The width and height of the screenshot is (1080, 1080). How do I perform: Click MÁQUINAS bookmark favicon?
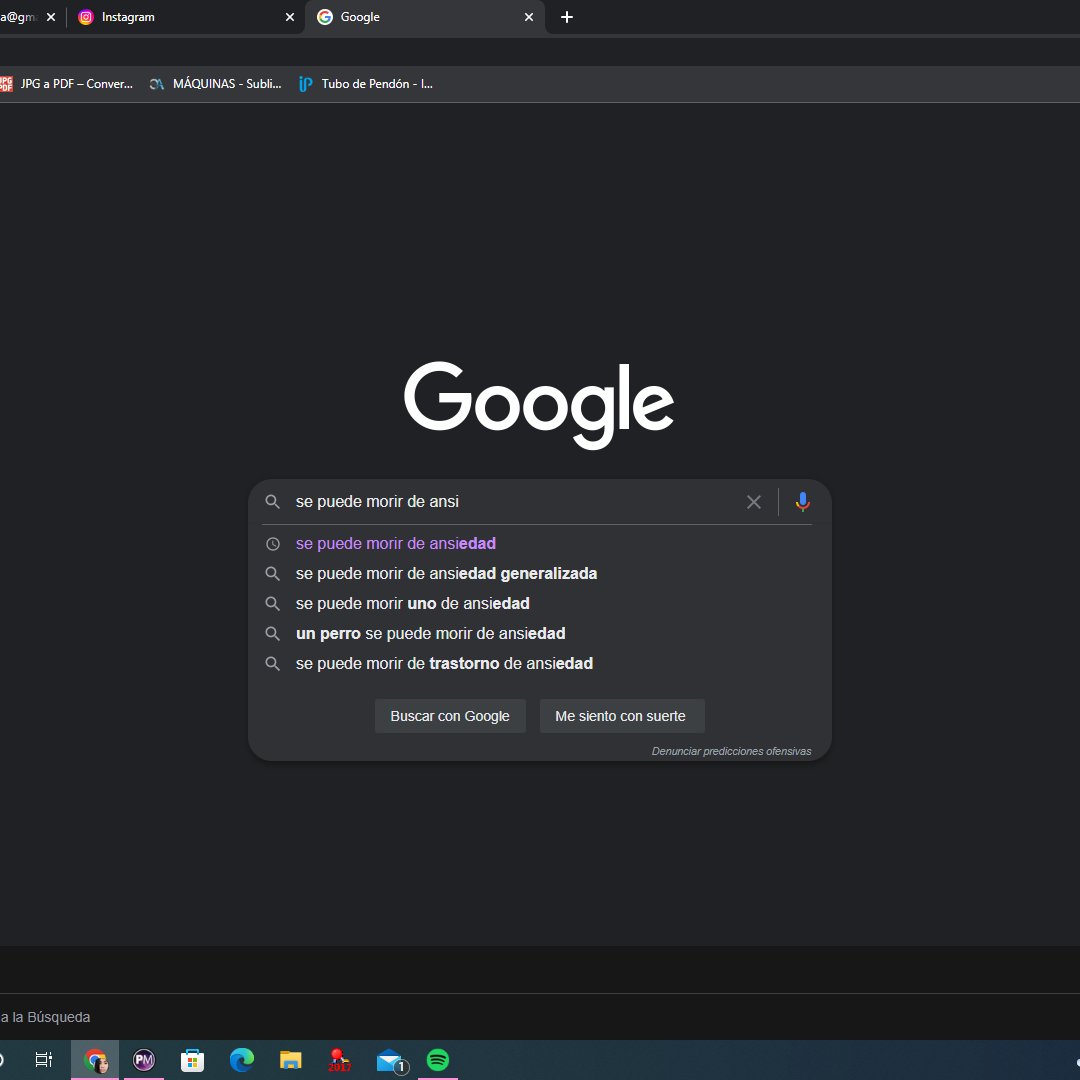click(157, 84)
